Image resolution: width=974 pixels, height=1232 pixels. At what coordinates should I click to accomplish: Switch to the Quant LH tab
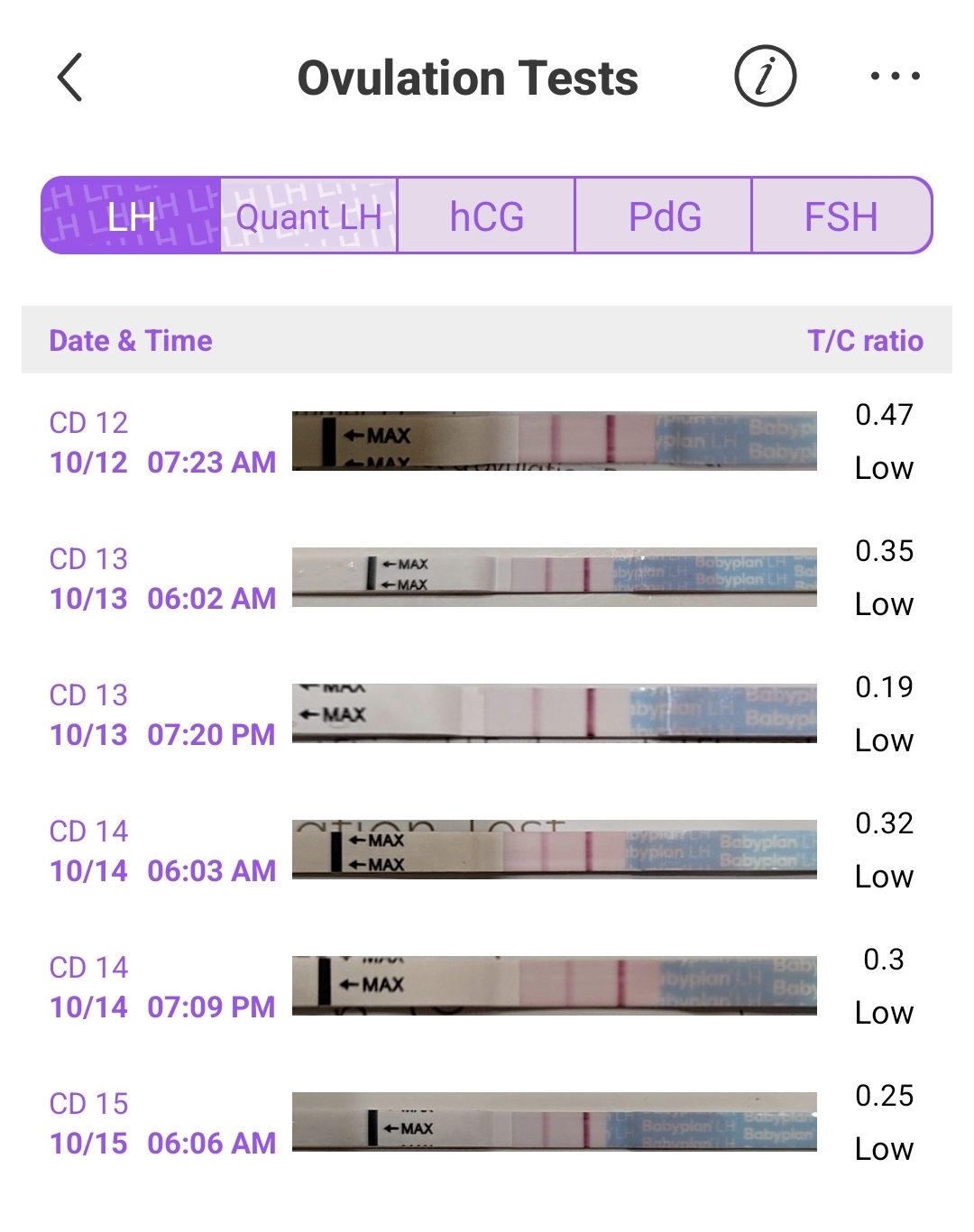click(308, 216)
